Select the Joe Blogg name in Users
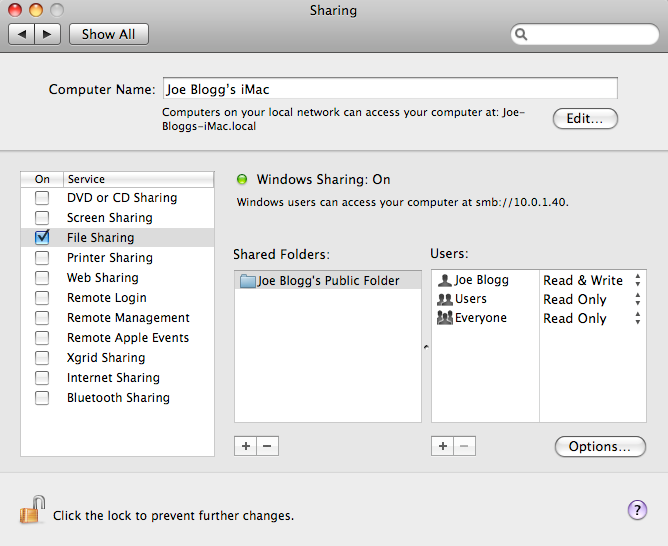The height and width of the screenshot is (546, 668). [x=481, y=280]
